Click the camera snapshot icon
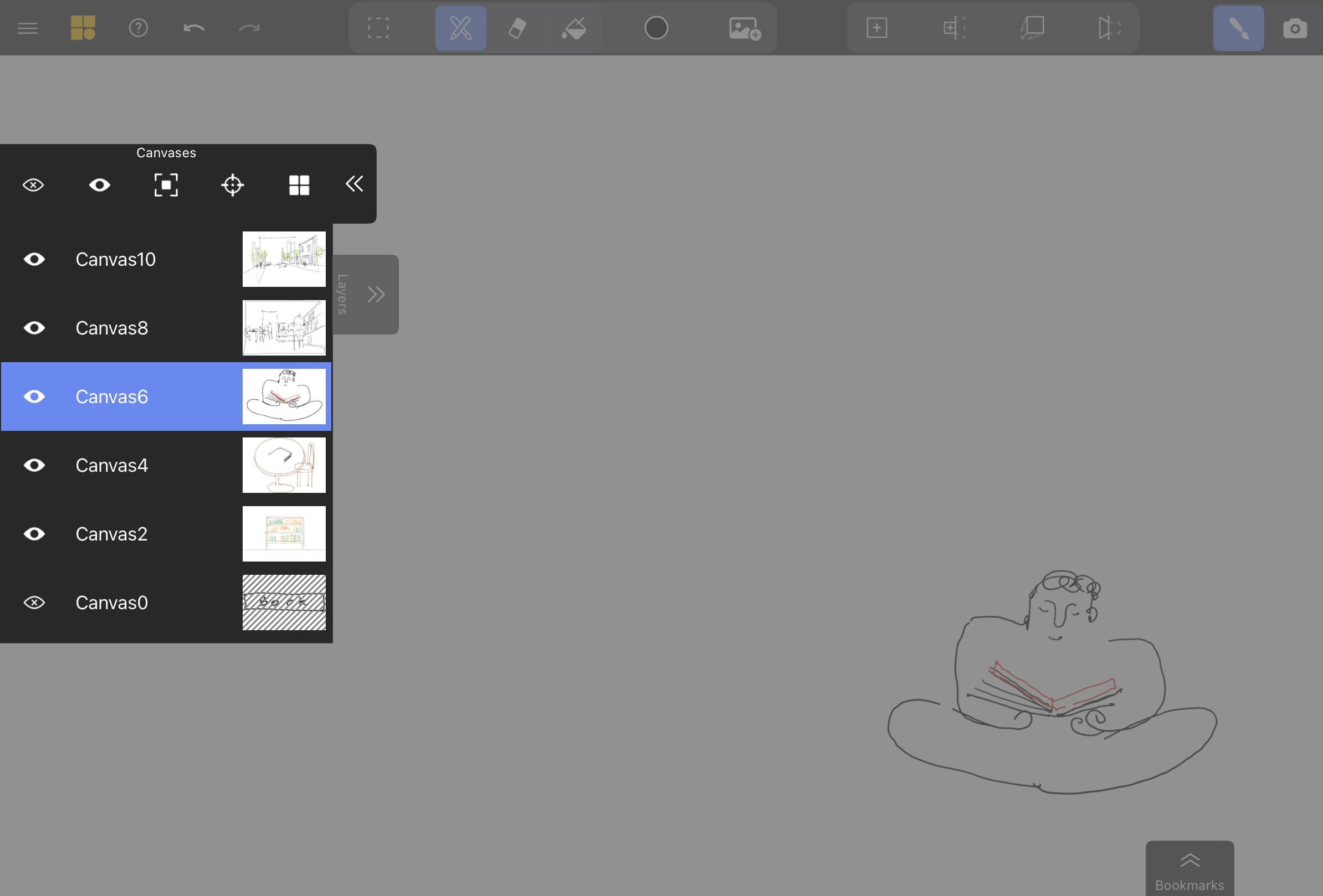This screenshot has height=896, width=1323. tap(1295, 28)
